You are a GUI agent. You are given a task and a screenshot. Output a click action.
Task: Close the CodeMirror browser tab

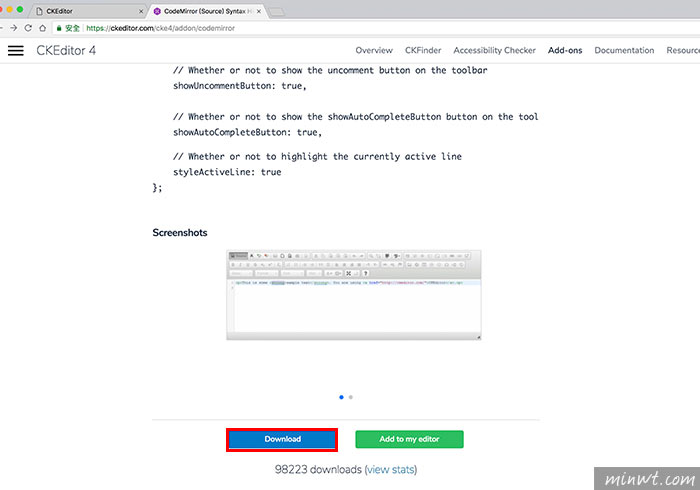(x=258, y=11)
